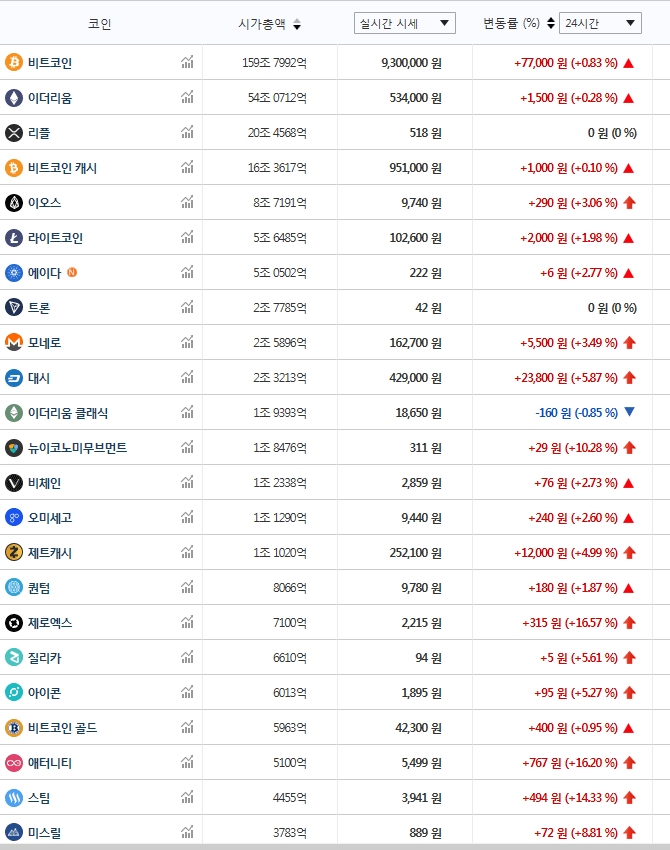This screenshot has width=670, height=850.
Task: Expand the 24시간 period dropdown
Action: [x=600, y=23]
